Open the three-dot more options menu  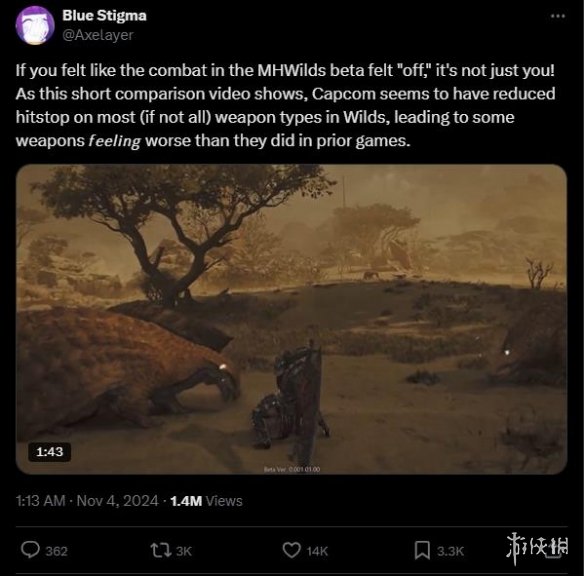[x=558, y=16]
